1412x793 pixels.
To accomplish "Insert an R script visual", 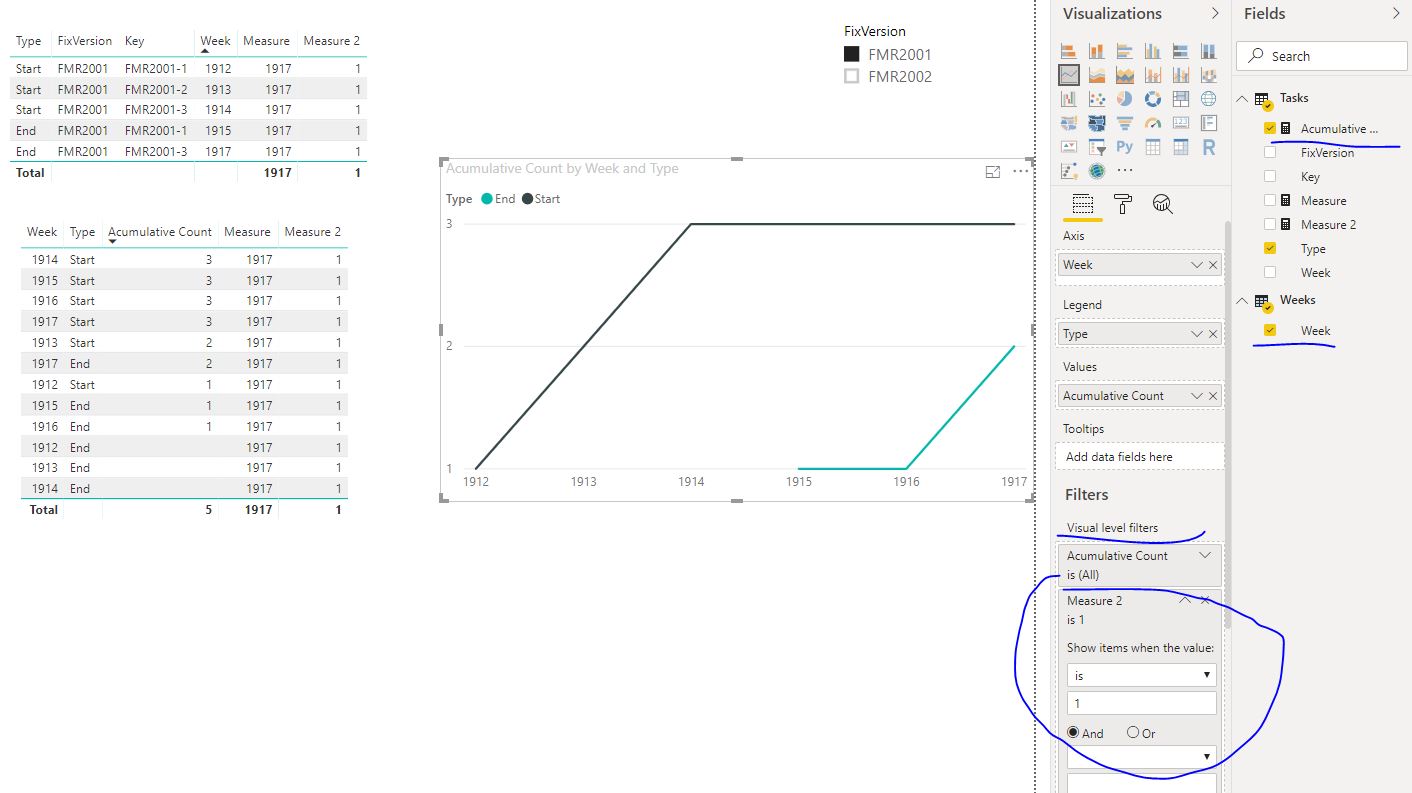I will [x=1209, y=147].
